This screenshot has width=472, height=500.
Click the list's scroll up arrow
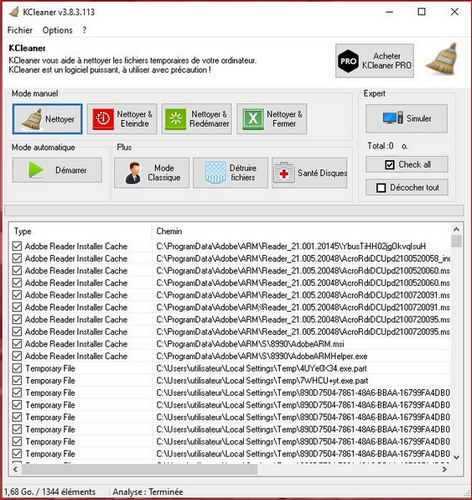456,229
